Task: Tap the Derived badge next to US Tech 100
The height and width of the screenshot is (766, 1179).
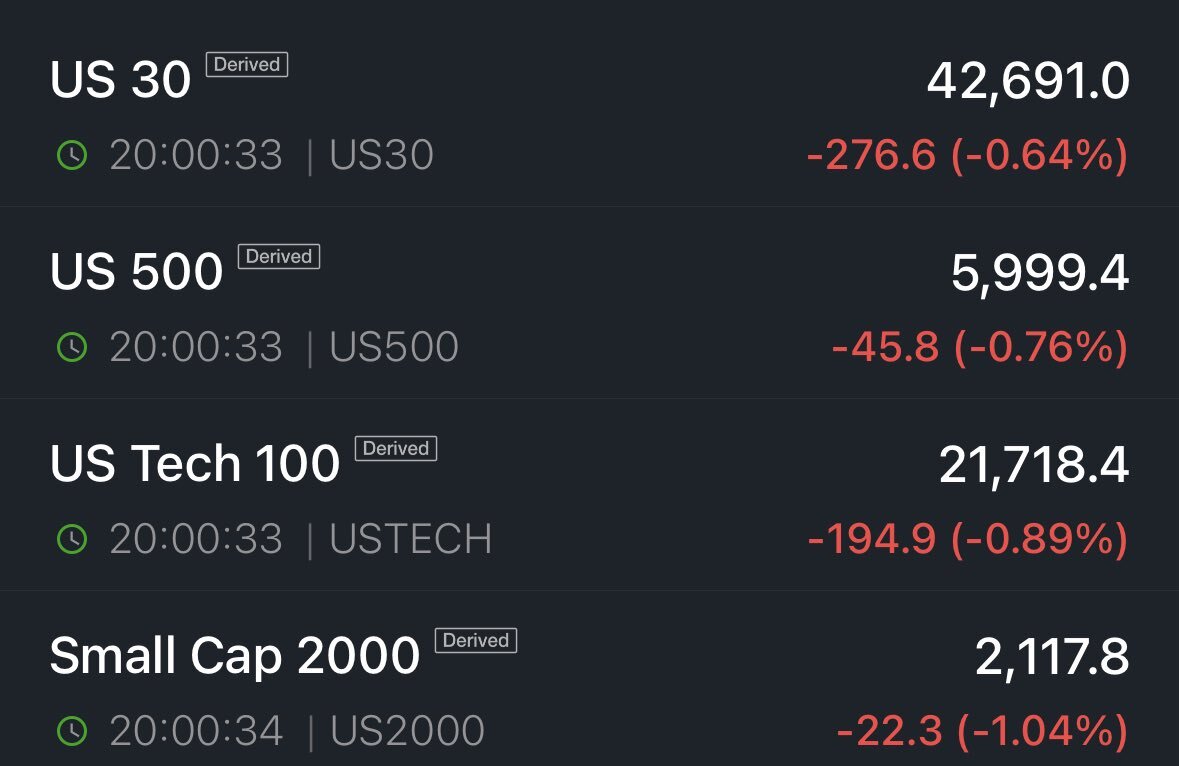Action: pyautogui.click(x=396, y=448)
